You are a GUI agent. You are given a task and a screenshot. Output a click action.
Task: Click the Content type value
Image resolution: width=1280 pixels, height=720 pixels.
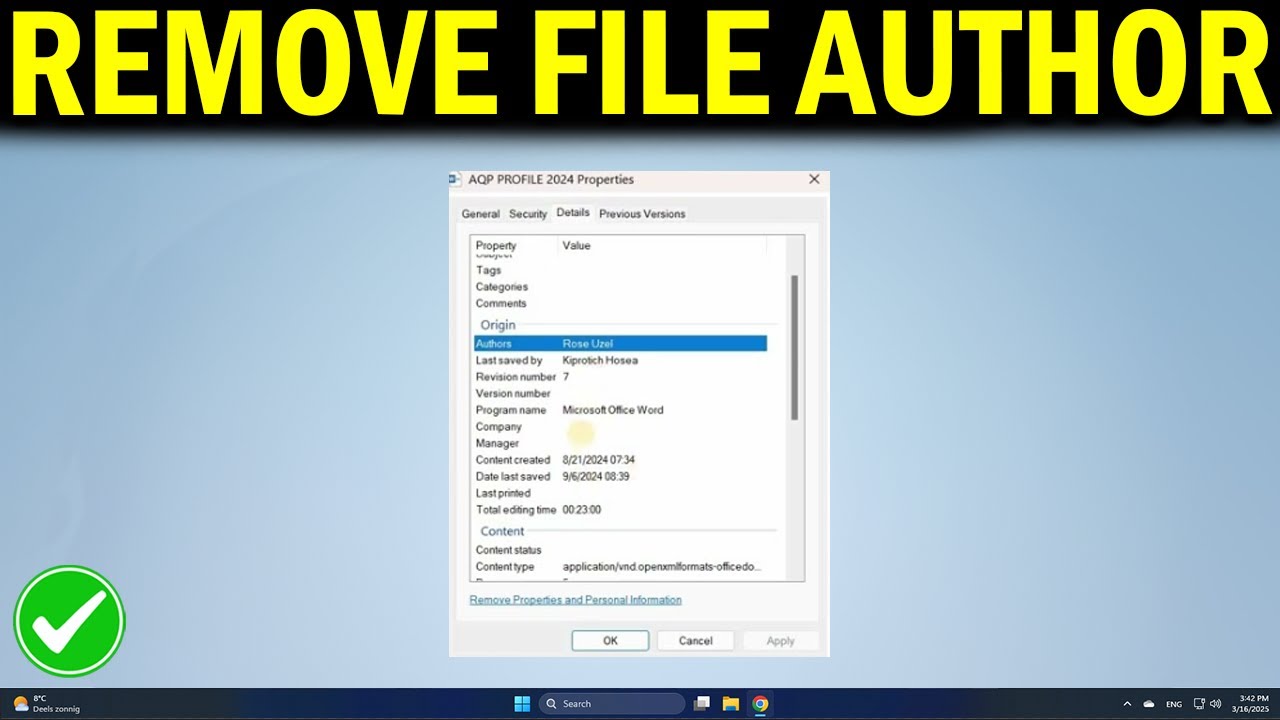coord(662,567)
